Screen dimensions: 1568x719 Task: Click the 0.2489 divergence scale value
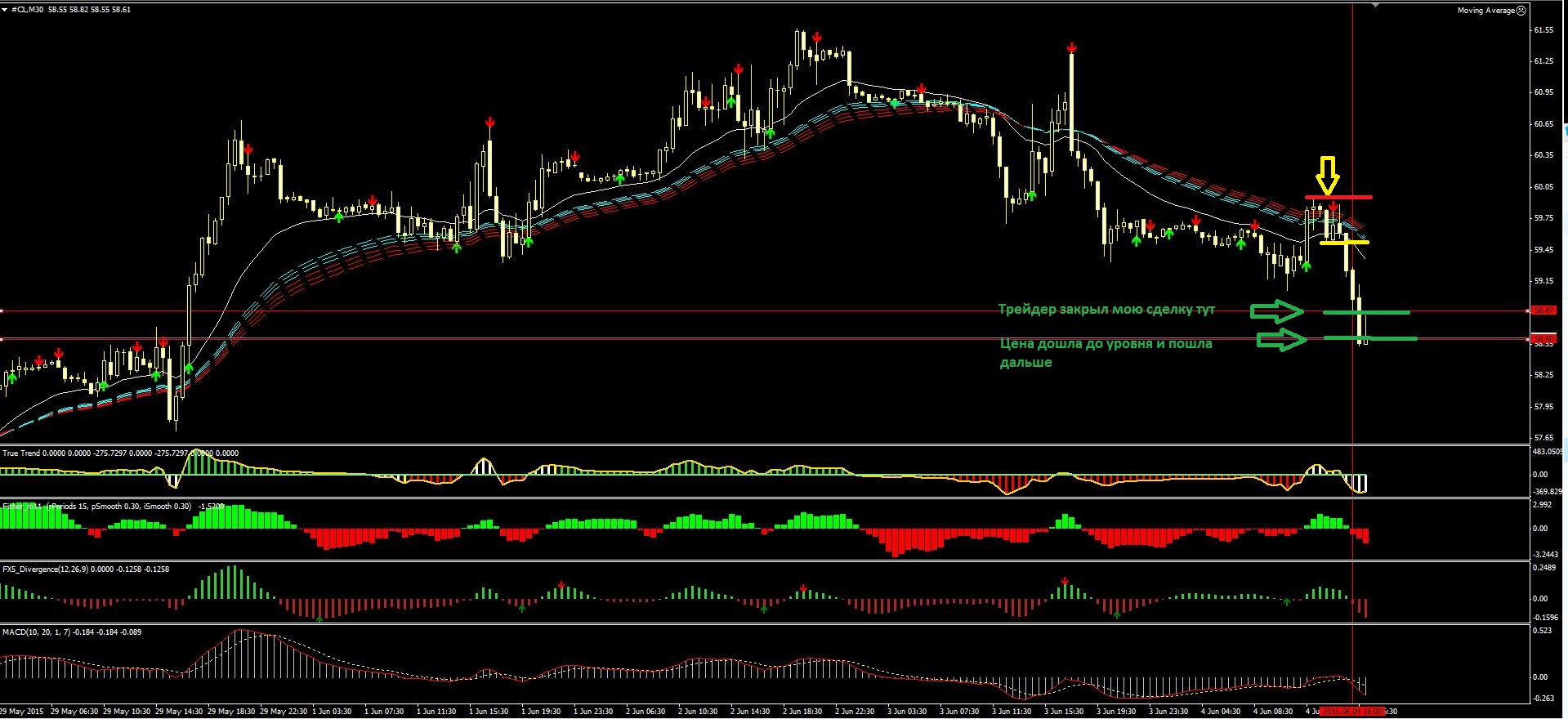[1543, 568]
